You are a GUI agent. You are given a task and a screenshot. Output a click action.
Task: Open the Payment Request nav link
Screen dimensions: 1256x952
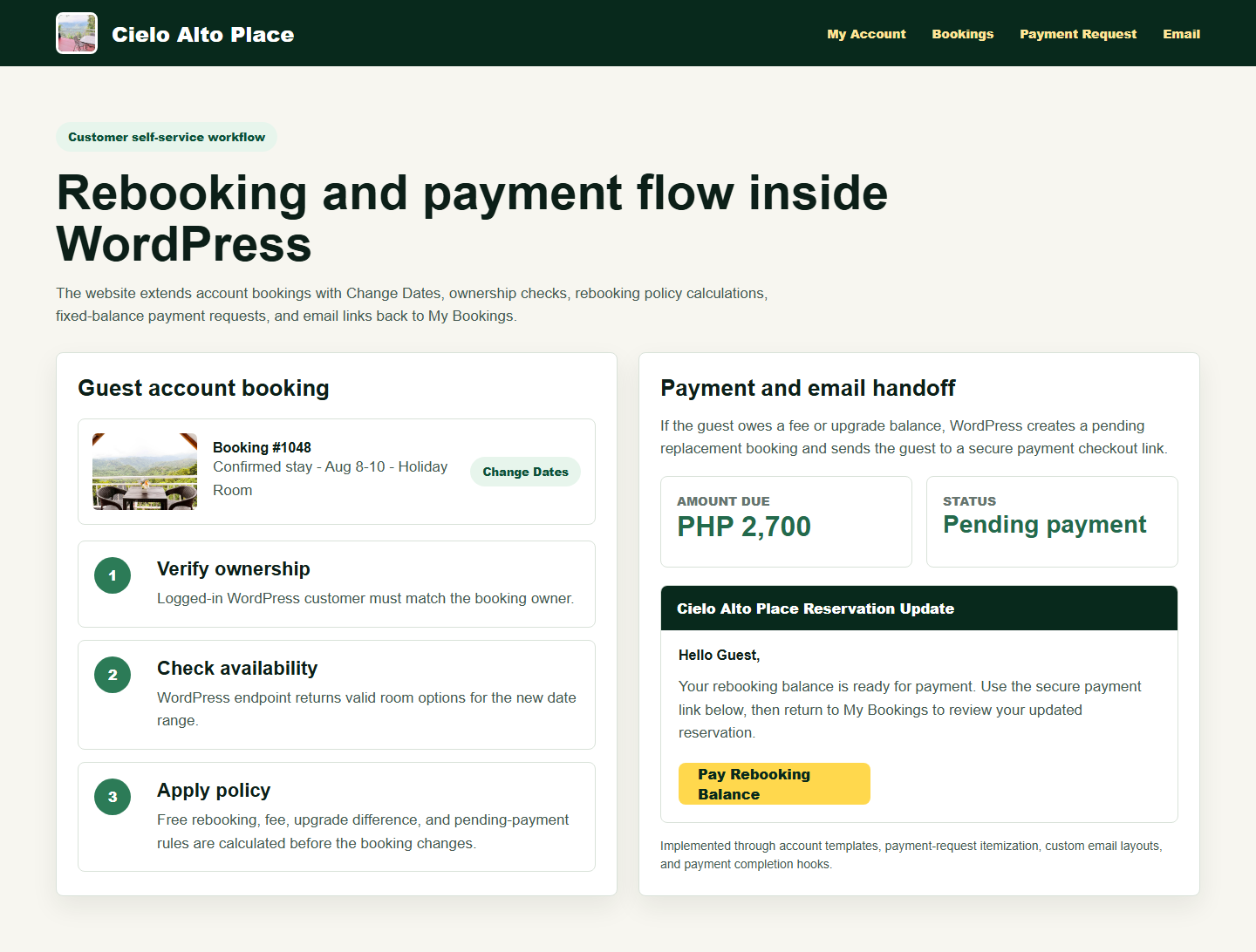pos(1078,34)
